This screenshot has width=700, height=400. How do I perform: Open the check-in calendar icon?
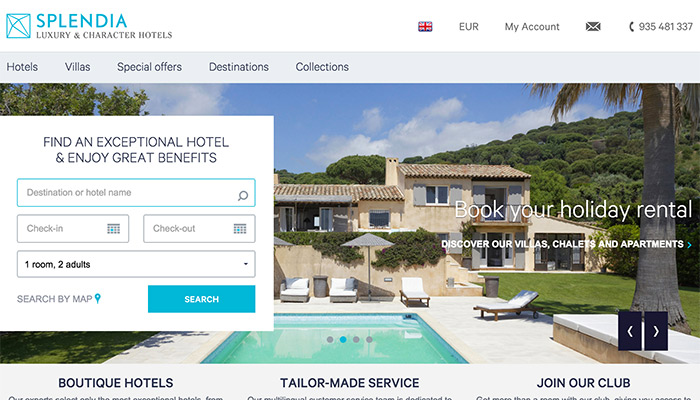(x=113, y=229)
